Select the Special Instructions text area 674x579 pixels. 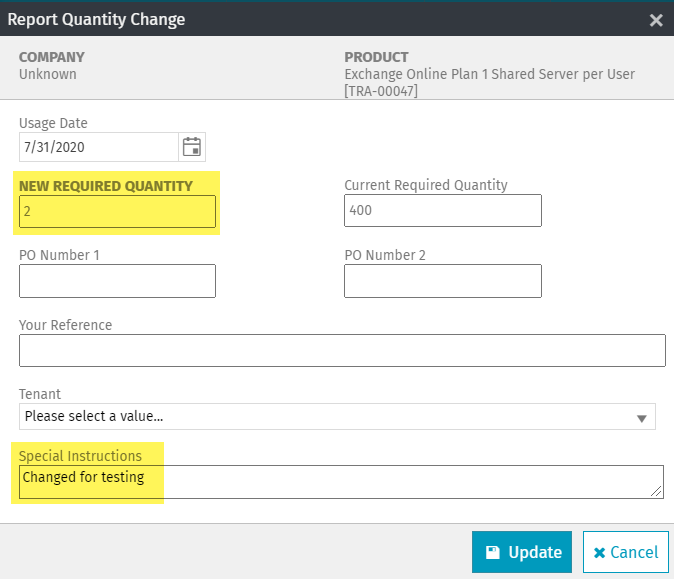click(342, 481)
